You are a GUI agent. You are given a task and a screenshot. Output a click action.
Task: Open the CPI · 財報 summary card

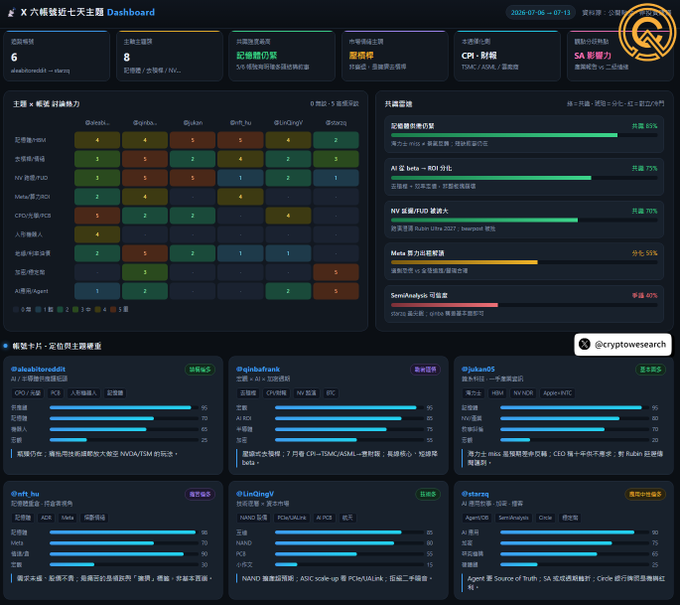point(507,56)
